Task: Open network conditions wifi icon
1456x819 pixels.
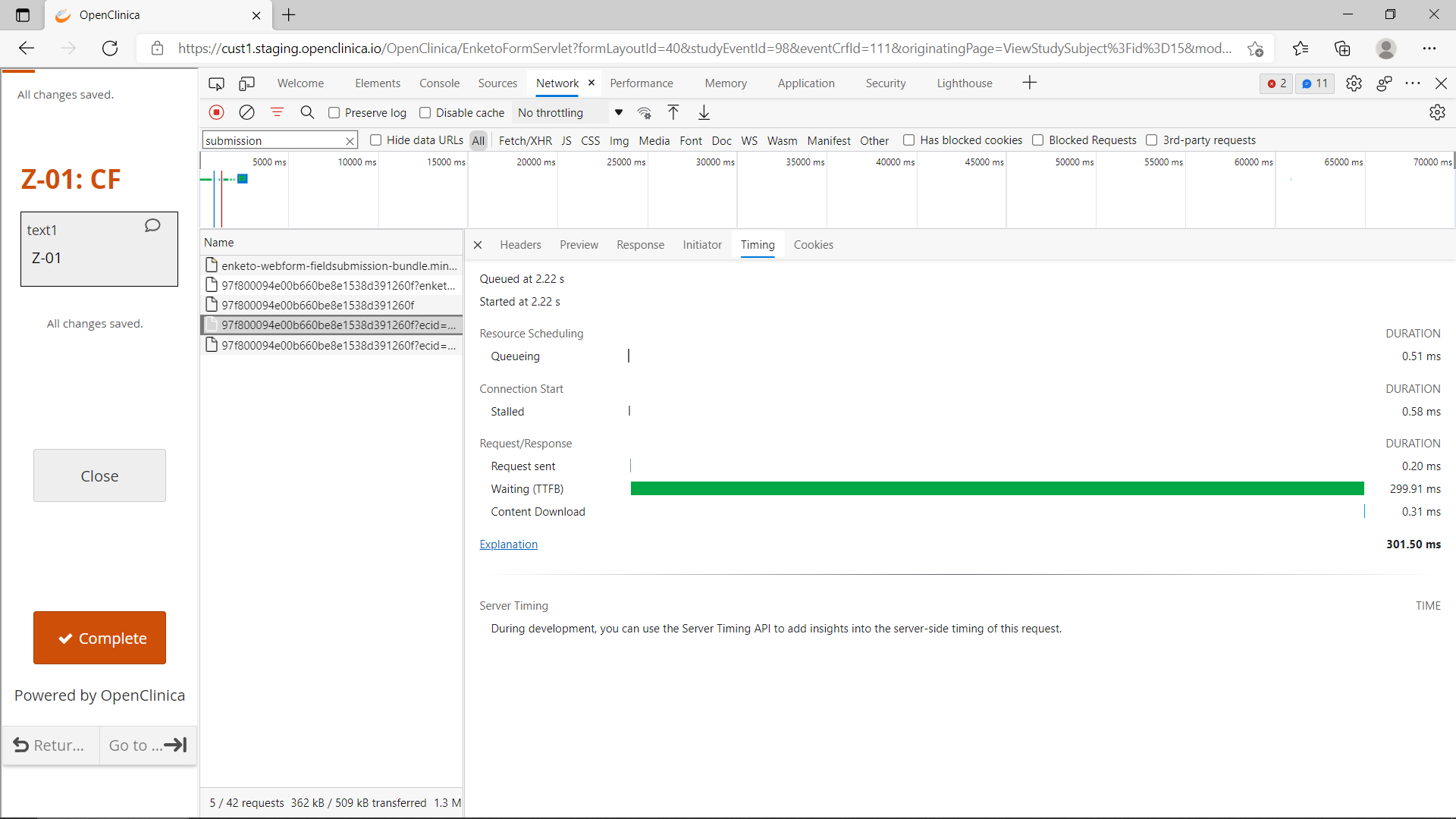Action: pos(644,112)
